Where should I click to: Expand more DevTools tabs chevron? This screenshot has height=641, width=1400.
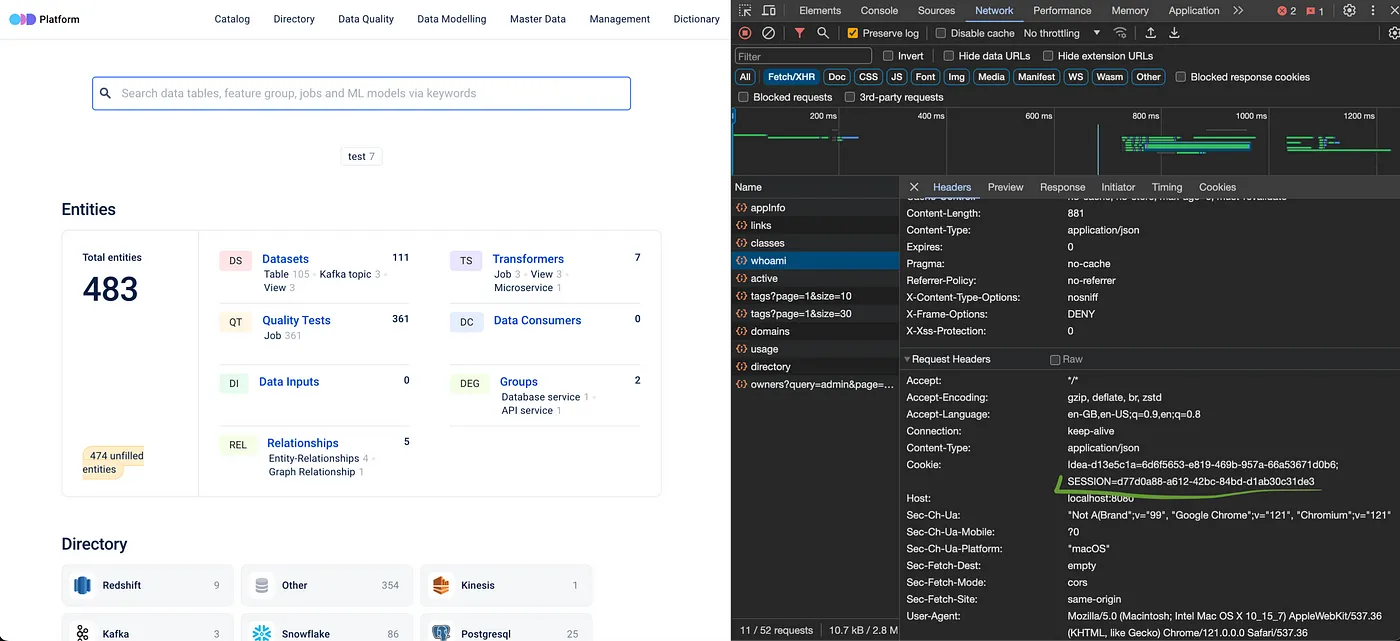tap(1238, 11)
